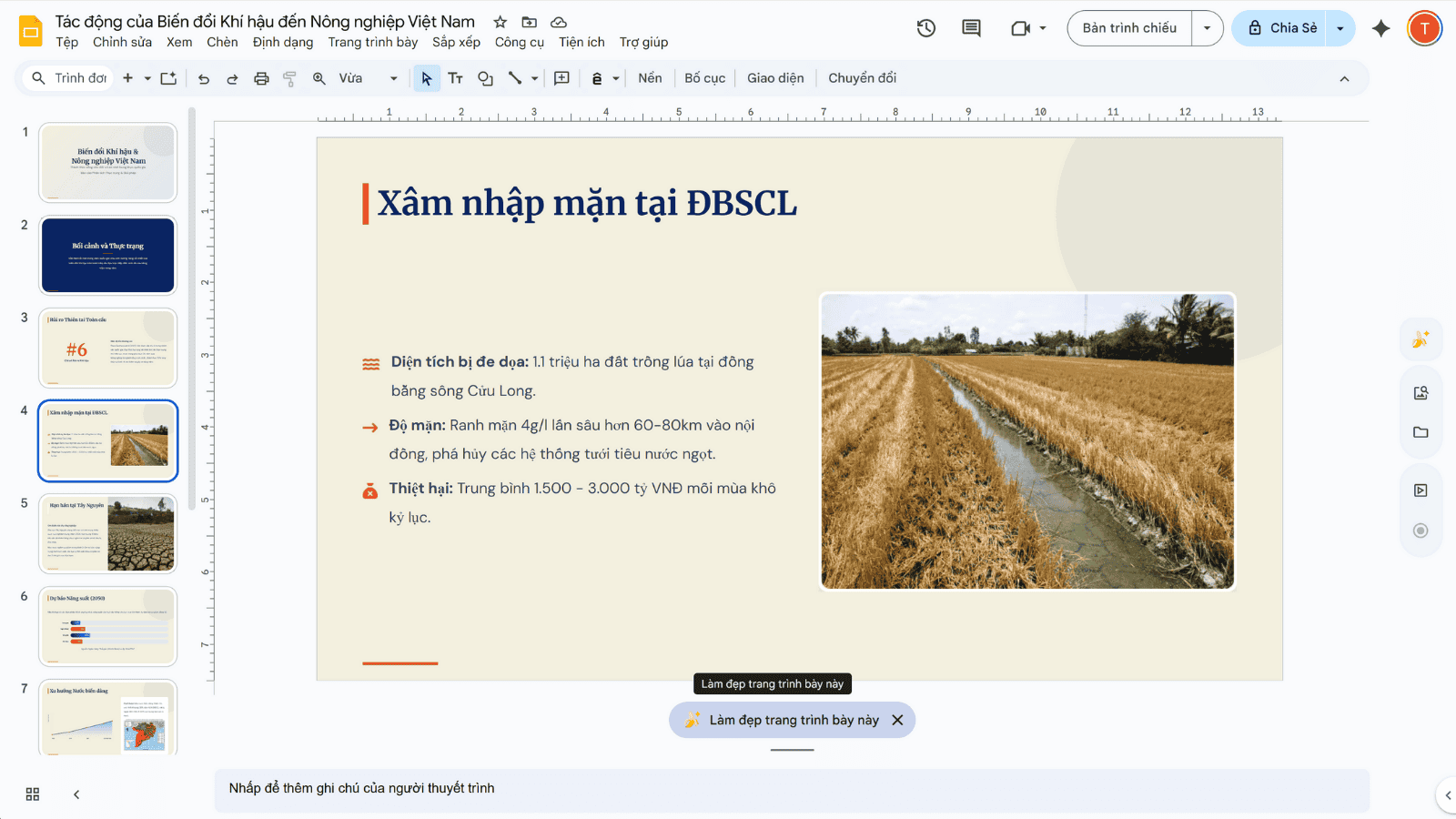Open the Chèn menu
Screen dimensions: 1456x819
click(x=222, y=42)
